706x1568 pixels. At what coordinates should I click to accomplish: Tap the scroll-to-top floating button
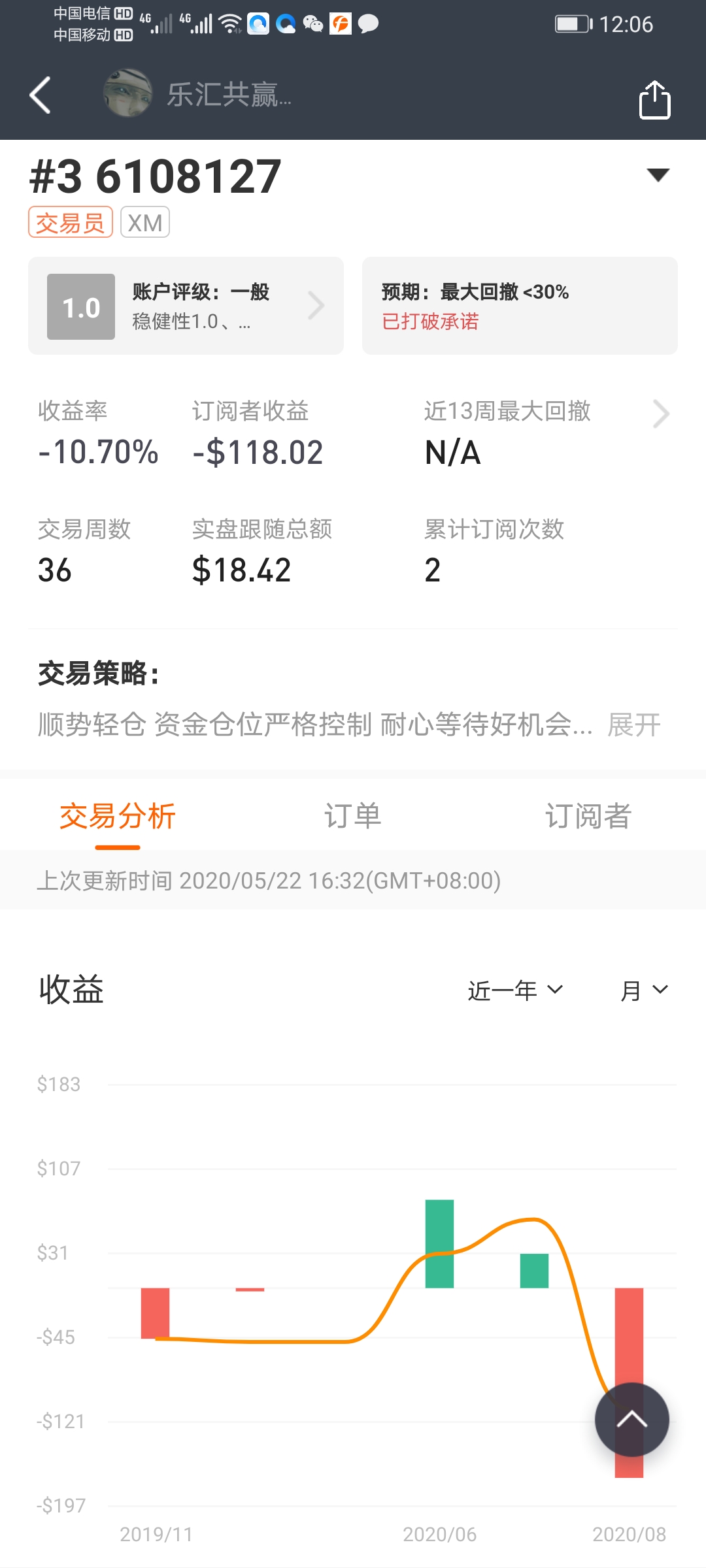click(x=631, y=1419)
